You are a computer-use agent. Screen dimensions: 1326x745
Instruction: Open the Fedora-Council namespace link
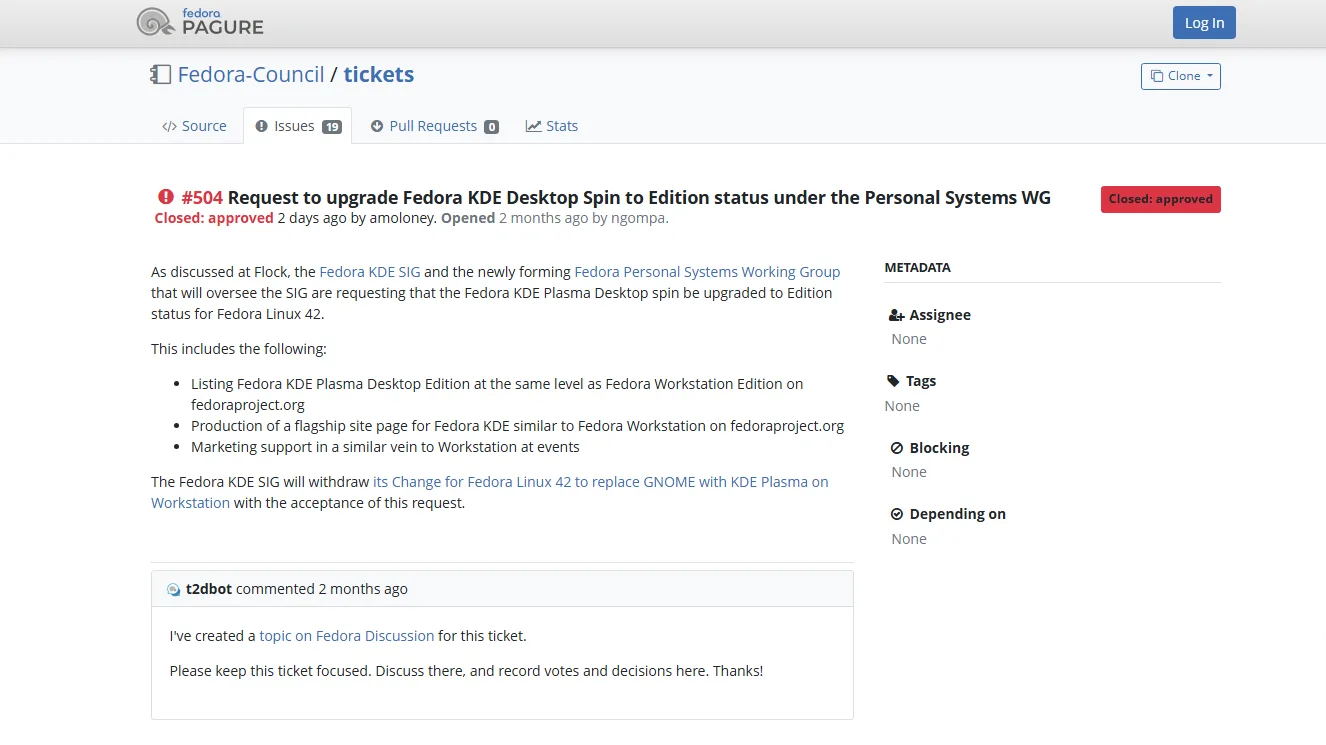pos(251,74)
